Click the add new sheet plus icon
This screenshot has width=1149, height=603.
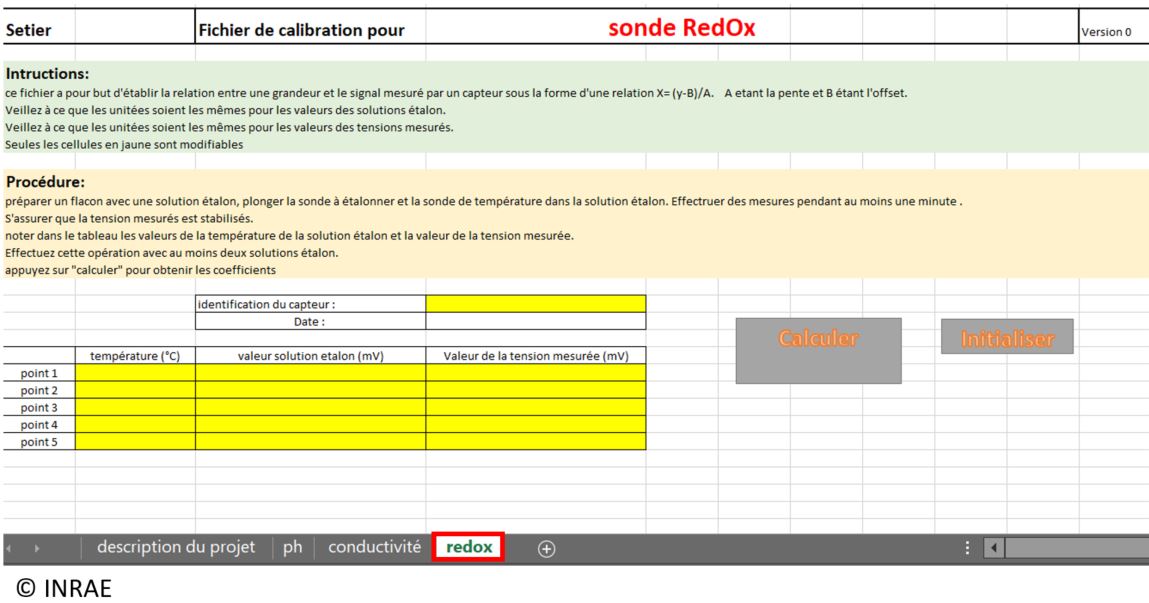tap(545, 548)
